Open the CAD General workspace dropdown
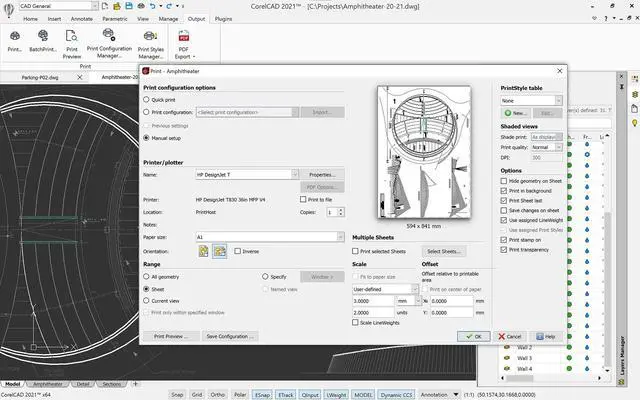This screenshot has width=640, height=400. 95,6
